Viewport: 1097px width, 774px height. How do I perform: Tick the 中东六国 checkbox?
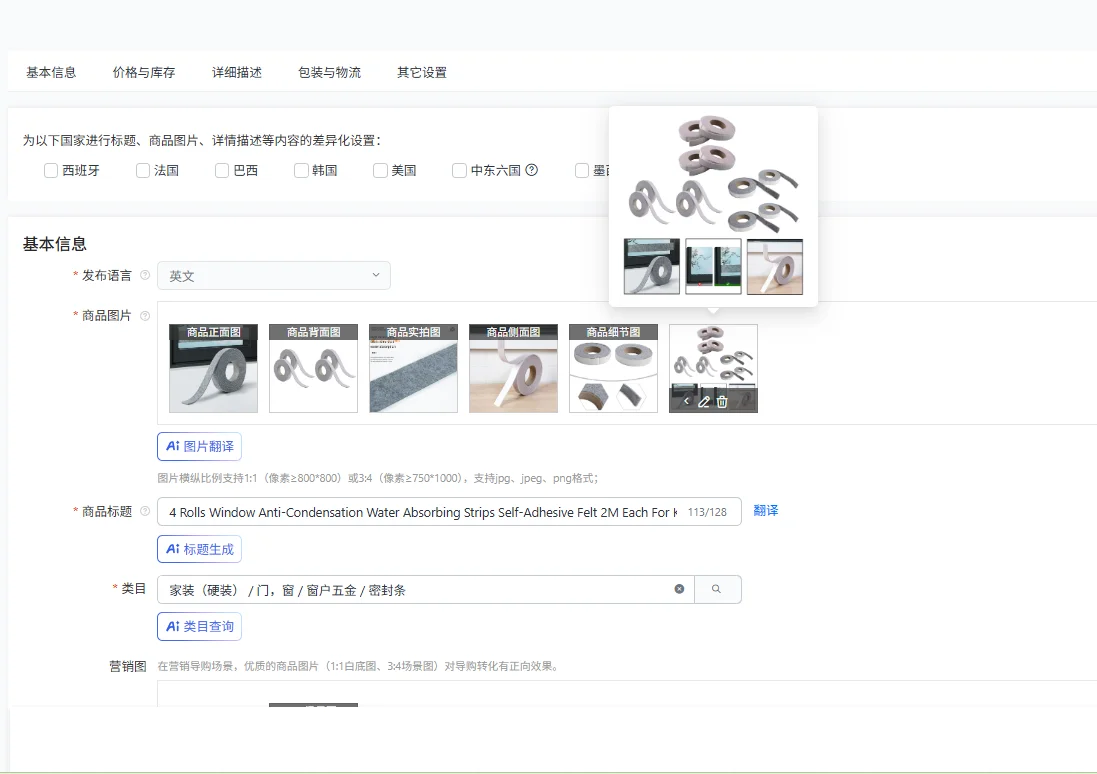point(459,170)
